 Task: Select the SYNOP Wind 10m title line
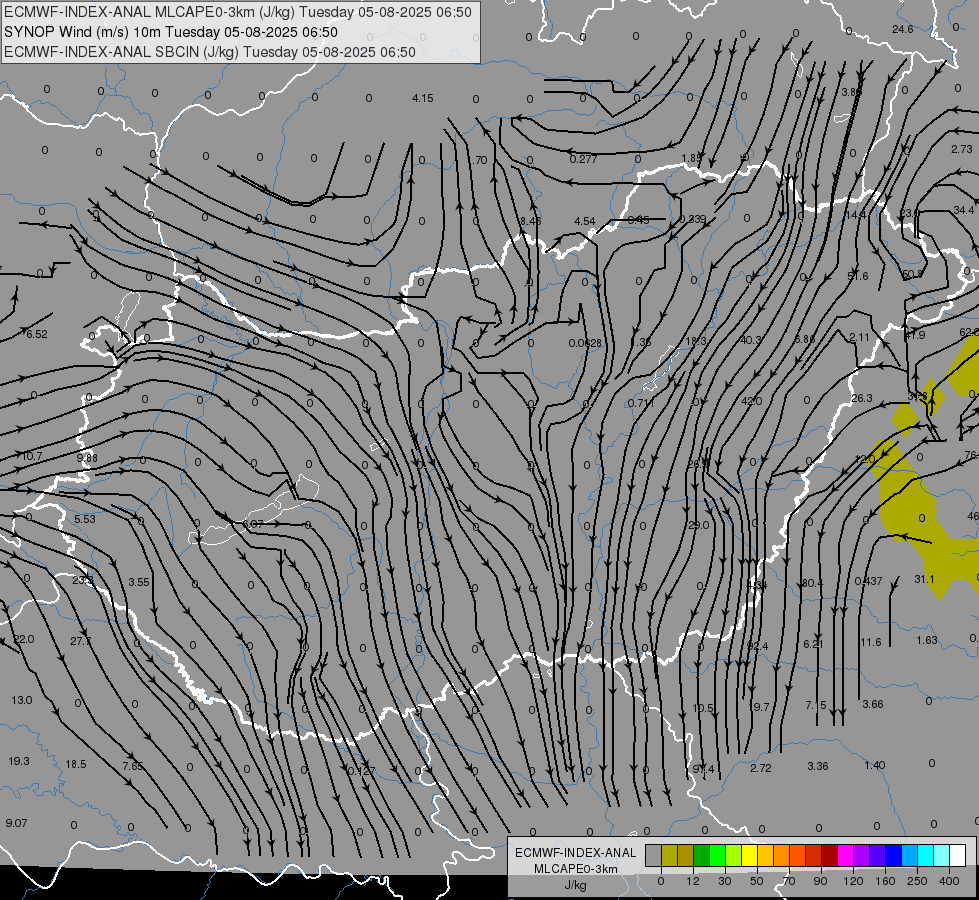[x=170, y=32]
